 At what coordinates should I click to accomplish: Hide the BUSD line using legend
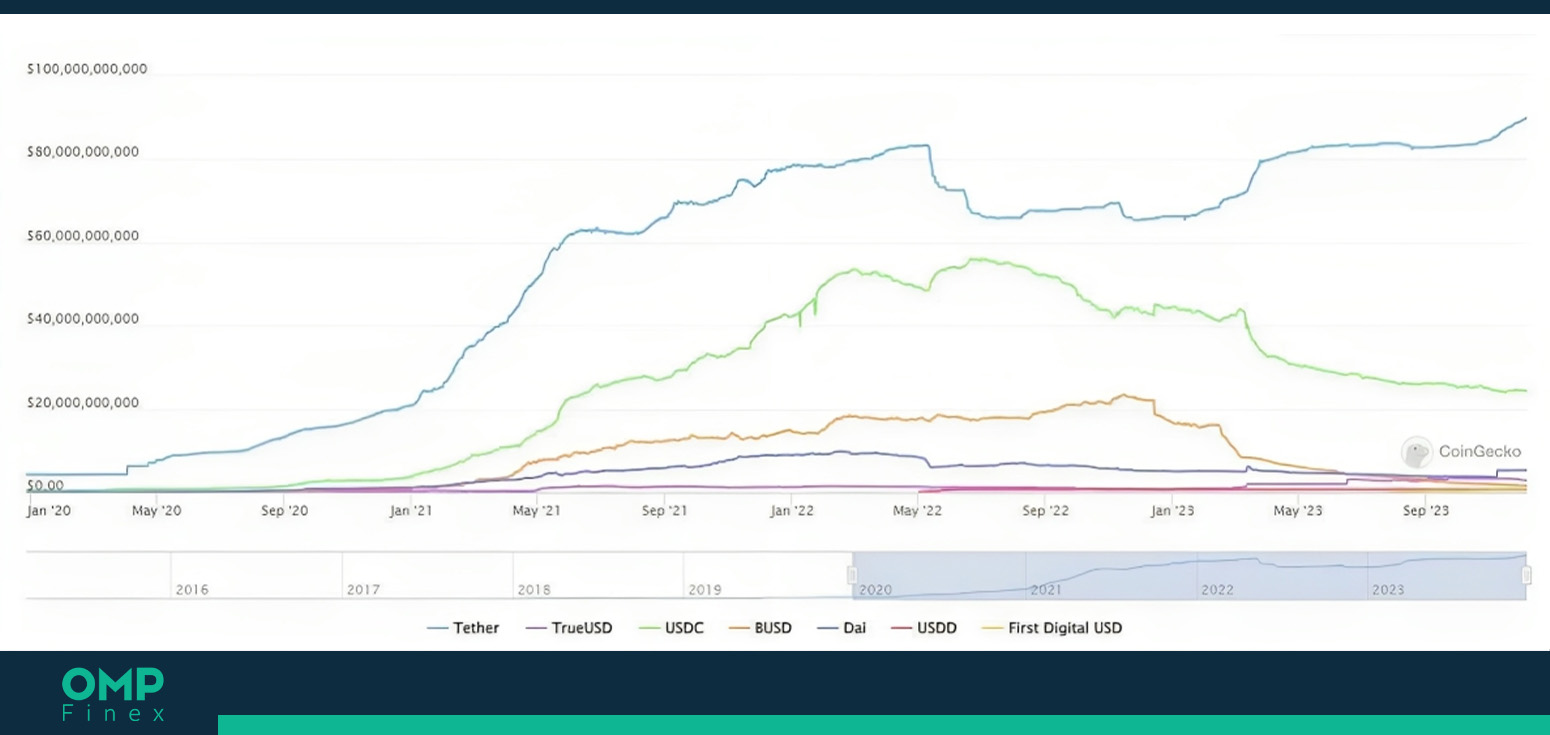pyautogui.click(x=760, y=628)
